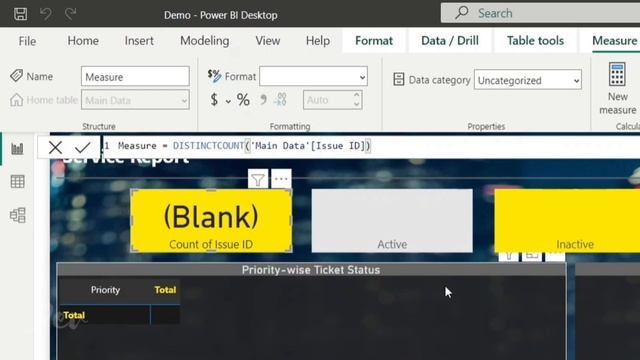Decrease decimal places with down stepper
The height and width of the screenshot is (360, 640).
coord(356,104)
